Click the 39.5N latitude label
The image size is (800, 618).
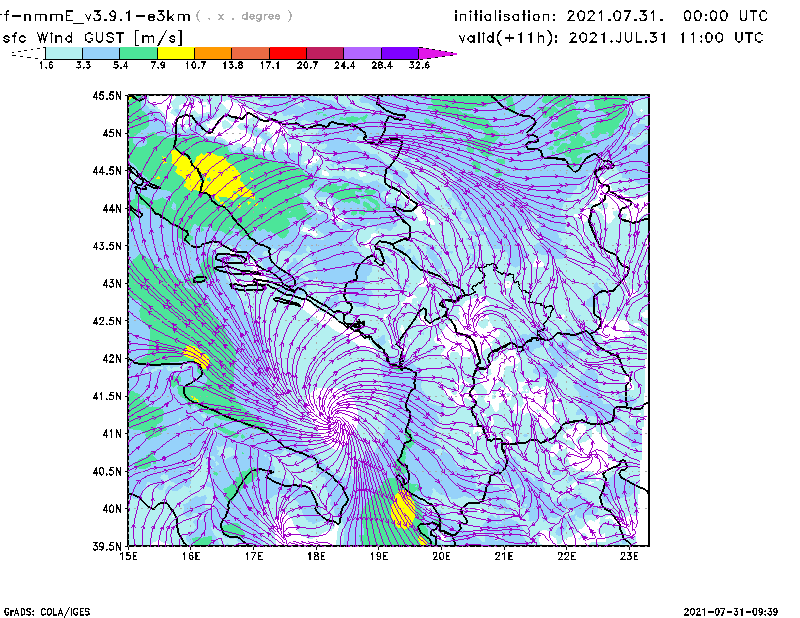point(107,546)
